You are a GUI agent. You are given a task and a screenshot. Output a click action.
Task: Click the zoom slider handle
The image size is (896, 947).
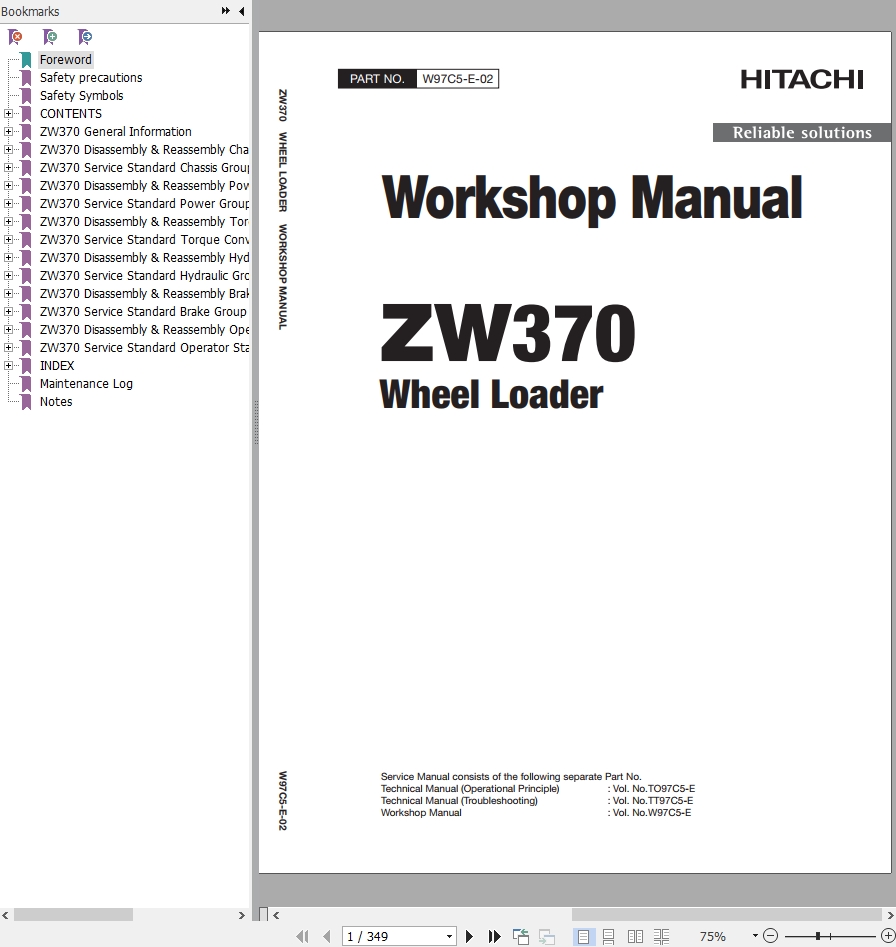(x=818, y=936)
